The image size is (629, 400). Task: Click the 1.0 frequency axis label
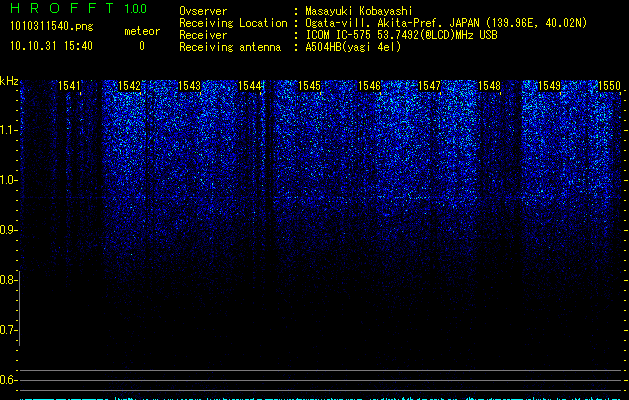click(x=8, y=180)
